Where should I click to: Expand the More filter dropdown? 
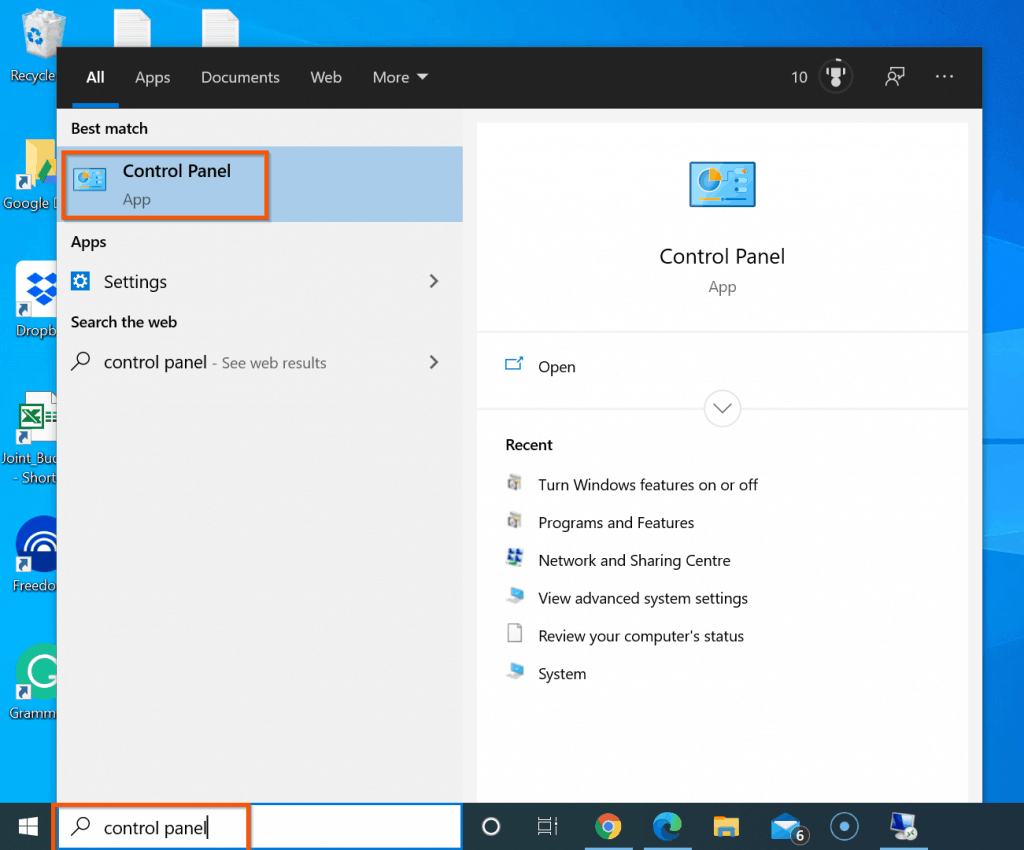click(399, 77)
